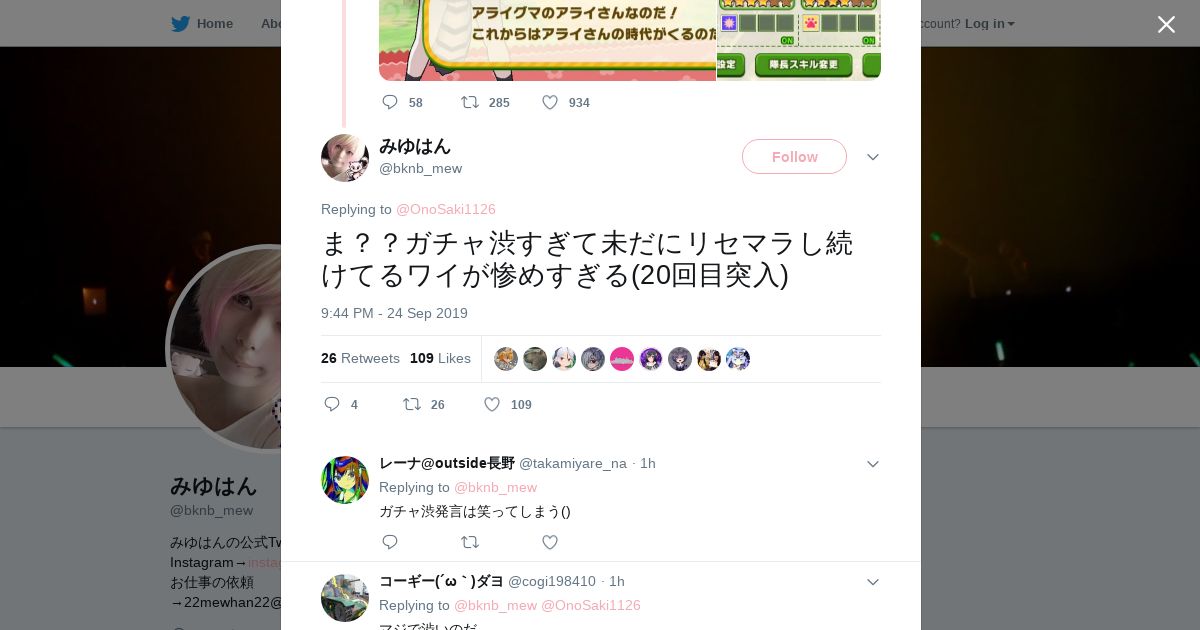This screenshot has height=630, width=1200.
Task: Reply to レーナ@outside長野's comment
Action: coord(390,542)
